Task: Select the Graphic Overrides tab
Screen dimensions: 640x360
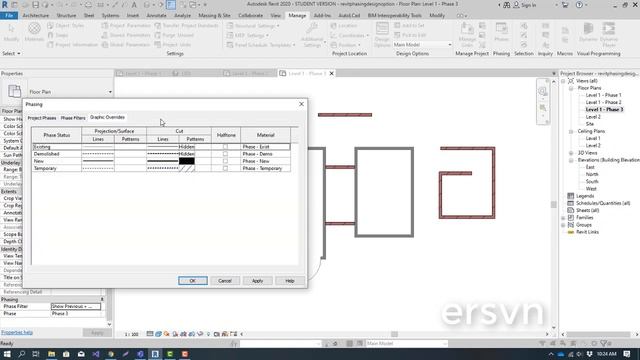Action: click(107, 117)
